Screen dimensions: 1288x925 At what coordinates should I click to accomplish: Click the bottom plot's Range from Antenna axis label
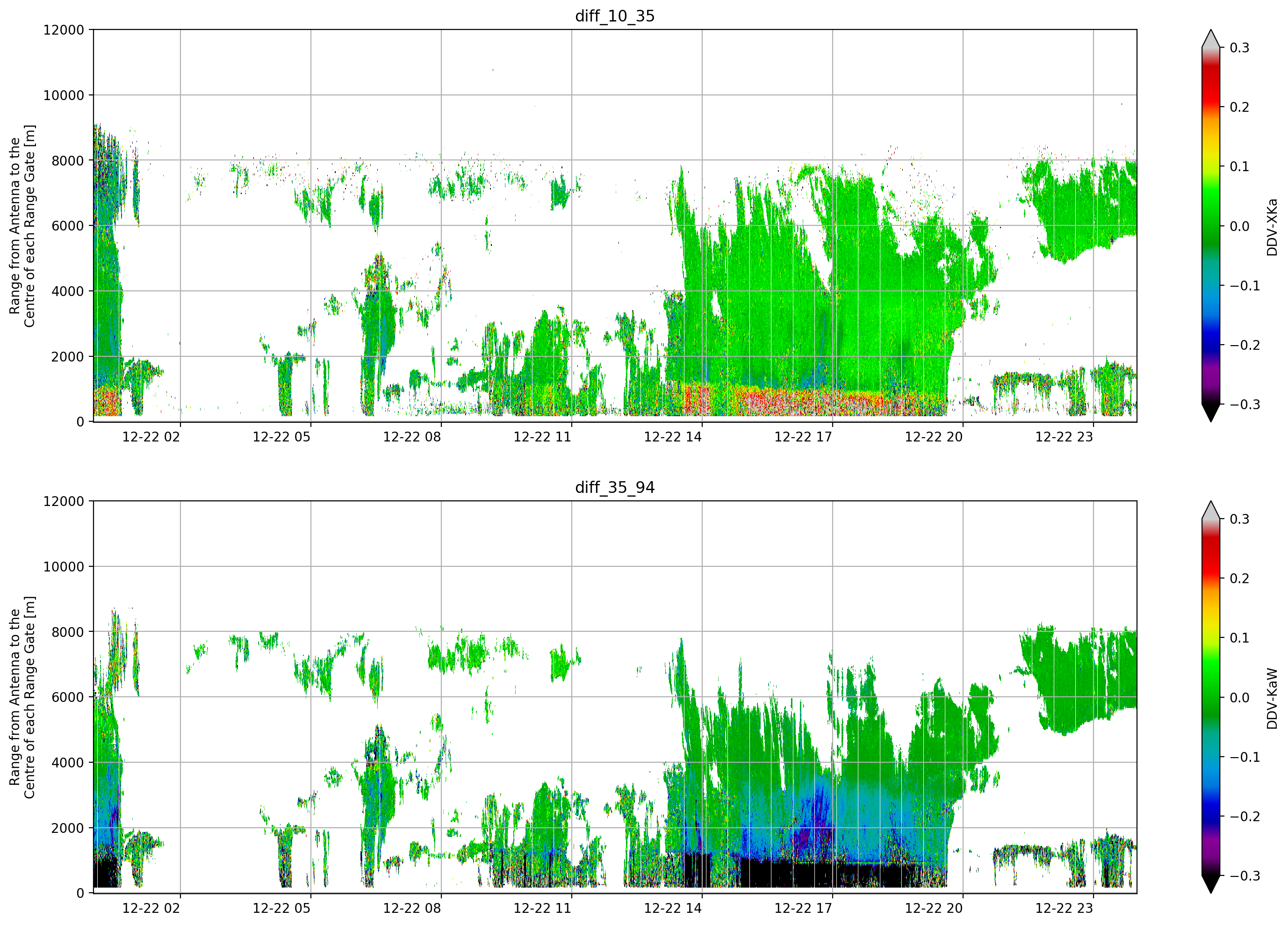pyautogui.click(x=22, y=697)
